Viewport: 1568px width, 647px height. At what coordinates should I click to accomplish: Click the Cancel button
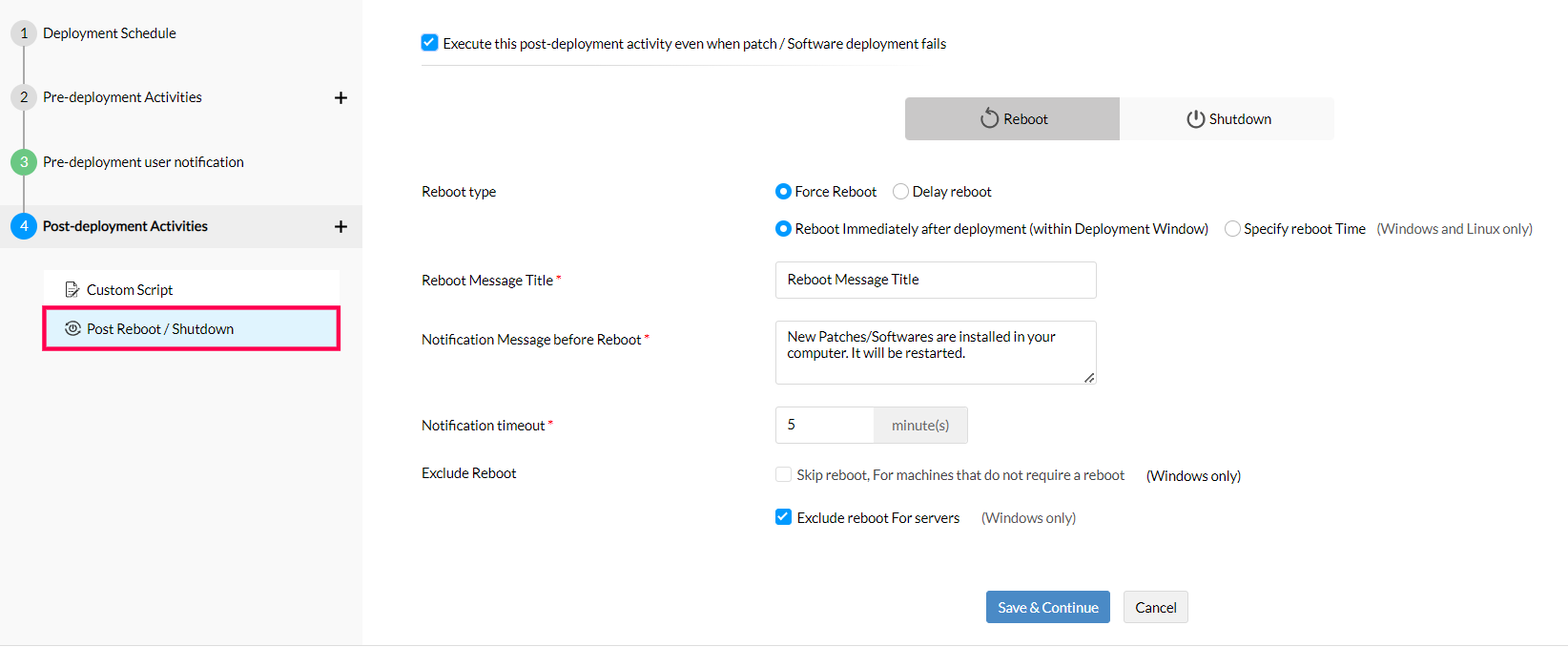click(x=1155, y=607)
